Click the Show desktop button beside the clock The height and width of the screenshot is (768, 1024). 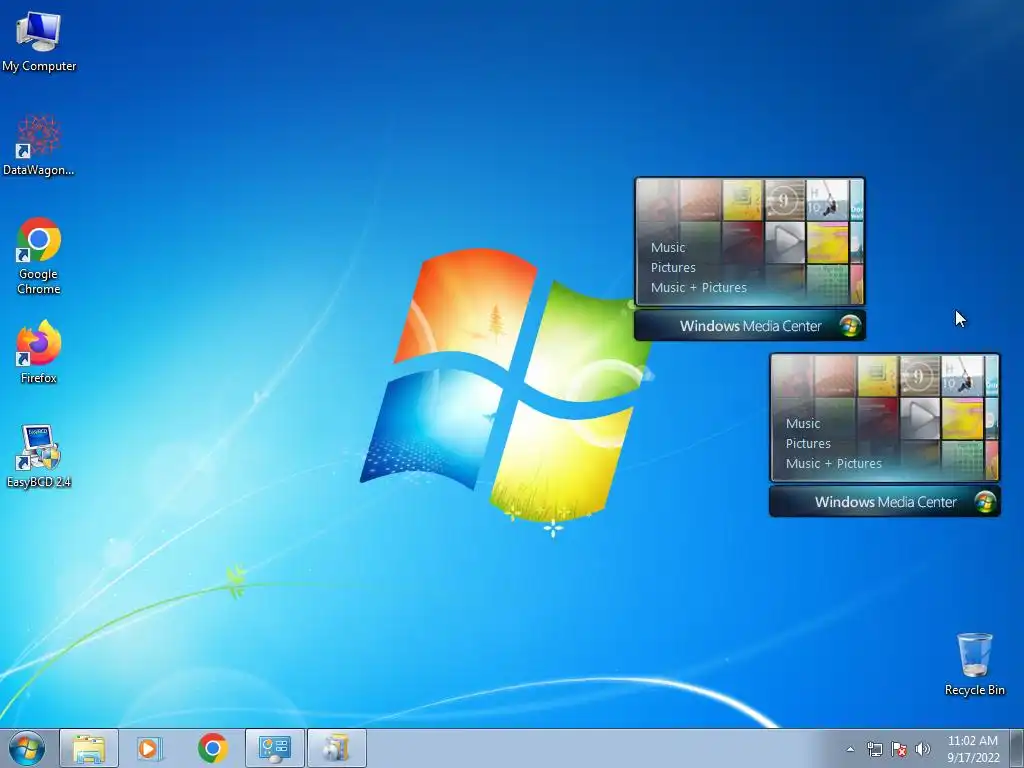tap(1017, 748)
